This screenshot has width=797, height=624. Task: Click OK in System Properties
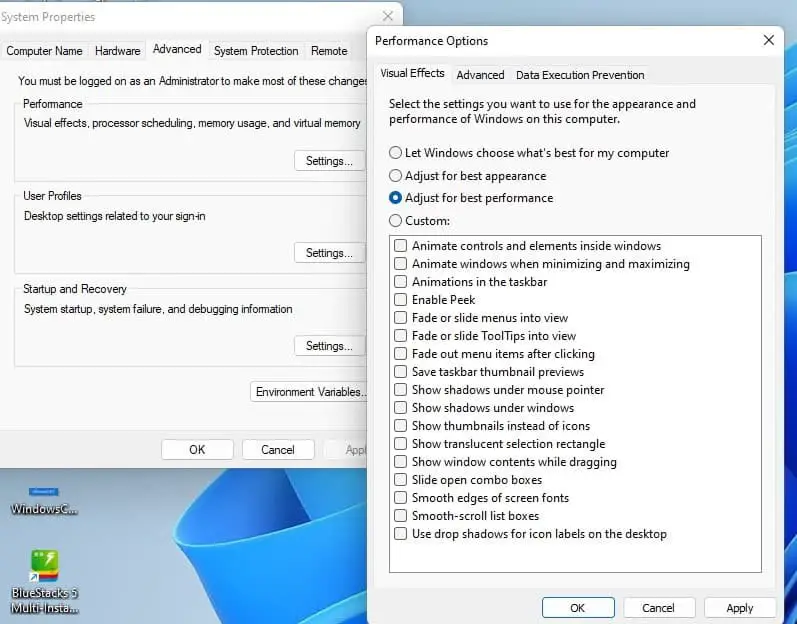pyautogui.click(x=197, y=450)
